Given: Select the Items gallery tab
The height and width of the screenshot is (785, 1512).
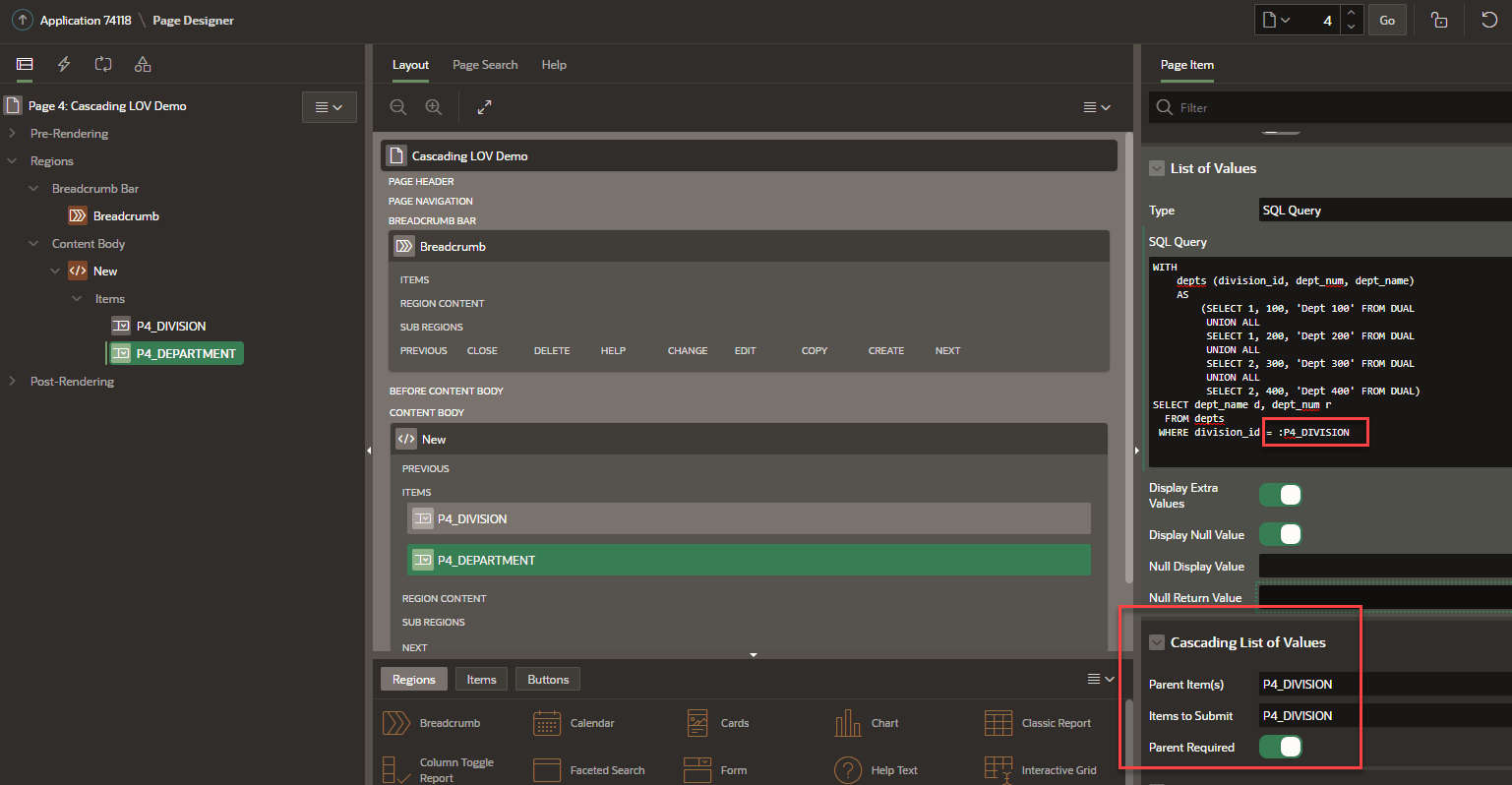Looking at the screenshot, I should 481,679.
